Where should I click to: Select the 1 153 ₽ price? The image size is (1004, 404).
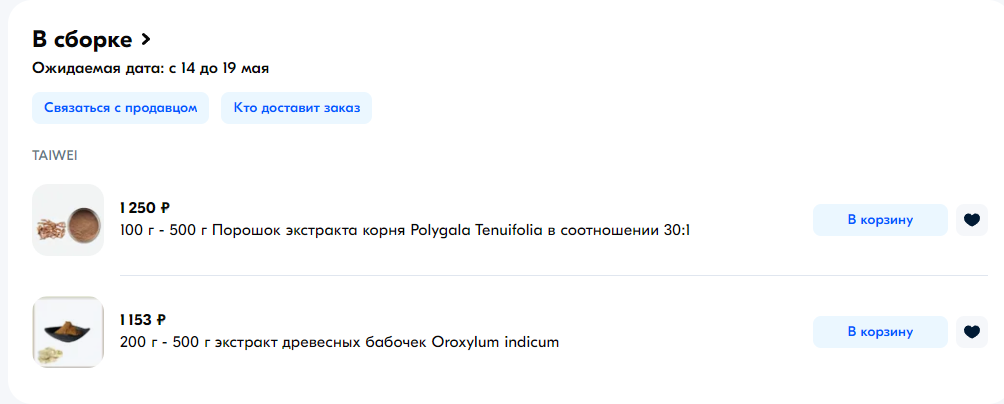143,319
